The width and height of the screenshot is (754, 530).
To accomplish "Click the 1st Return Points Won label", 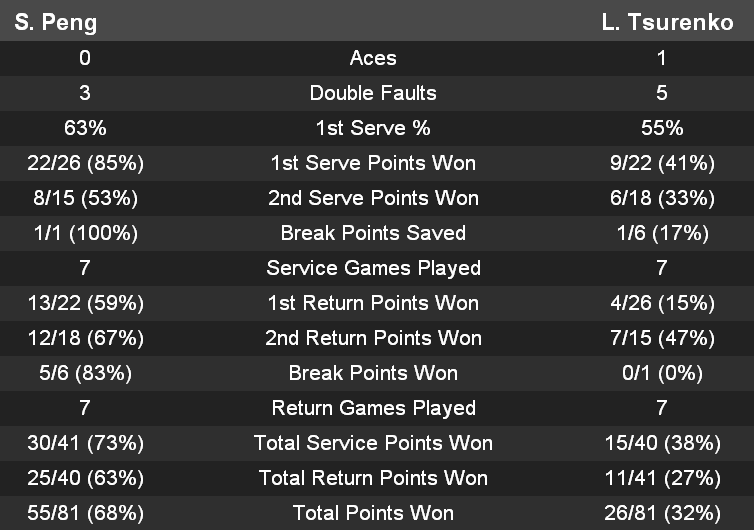I will (373, 303).
